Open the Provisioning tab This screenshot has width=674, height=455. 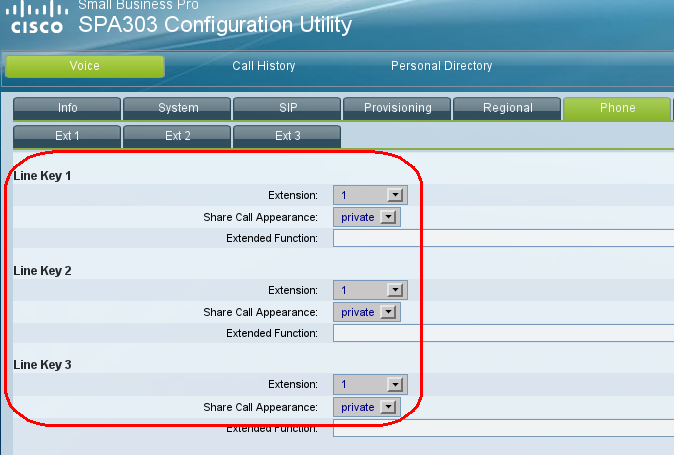click(397, 108)
